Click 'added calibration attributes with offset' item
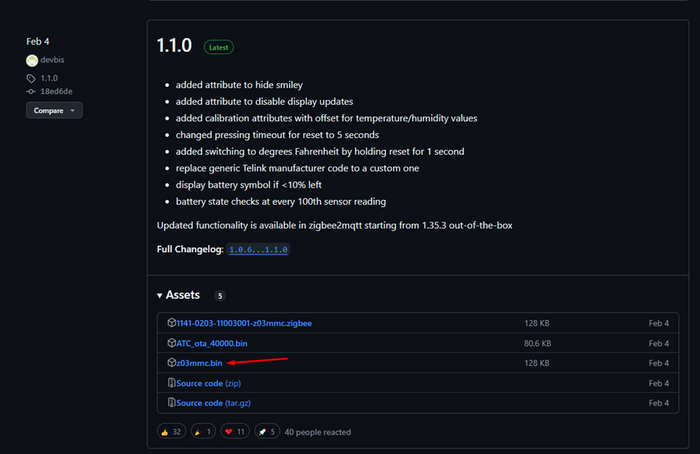This screenshot has height=454, width=700. click(326, 118)
